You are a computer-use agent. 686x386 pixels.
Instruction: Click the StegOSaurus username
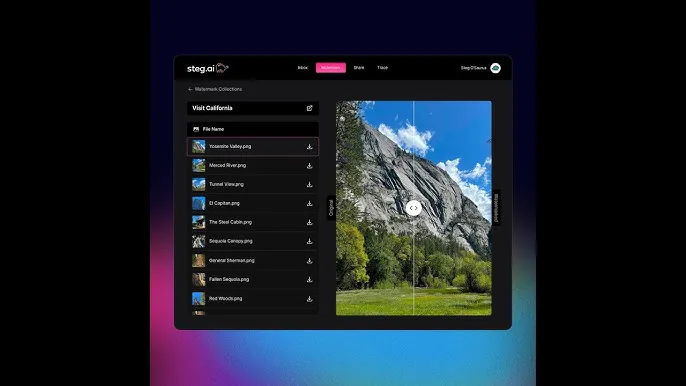(x=473, y=68)
